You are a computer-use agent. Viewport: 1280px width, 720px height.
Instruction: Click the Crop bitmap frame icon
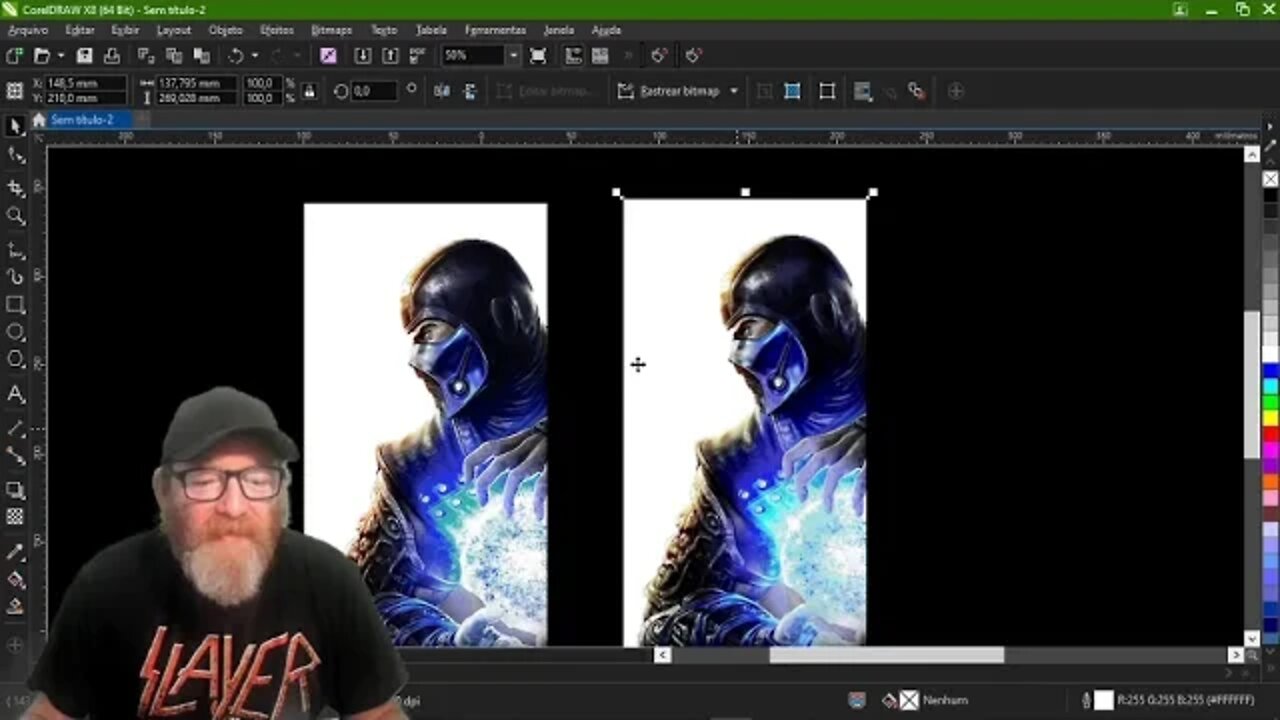tap(827, 91)
